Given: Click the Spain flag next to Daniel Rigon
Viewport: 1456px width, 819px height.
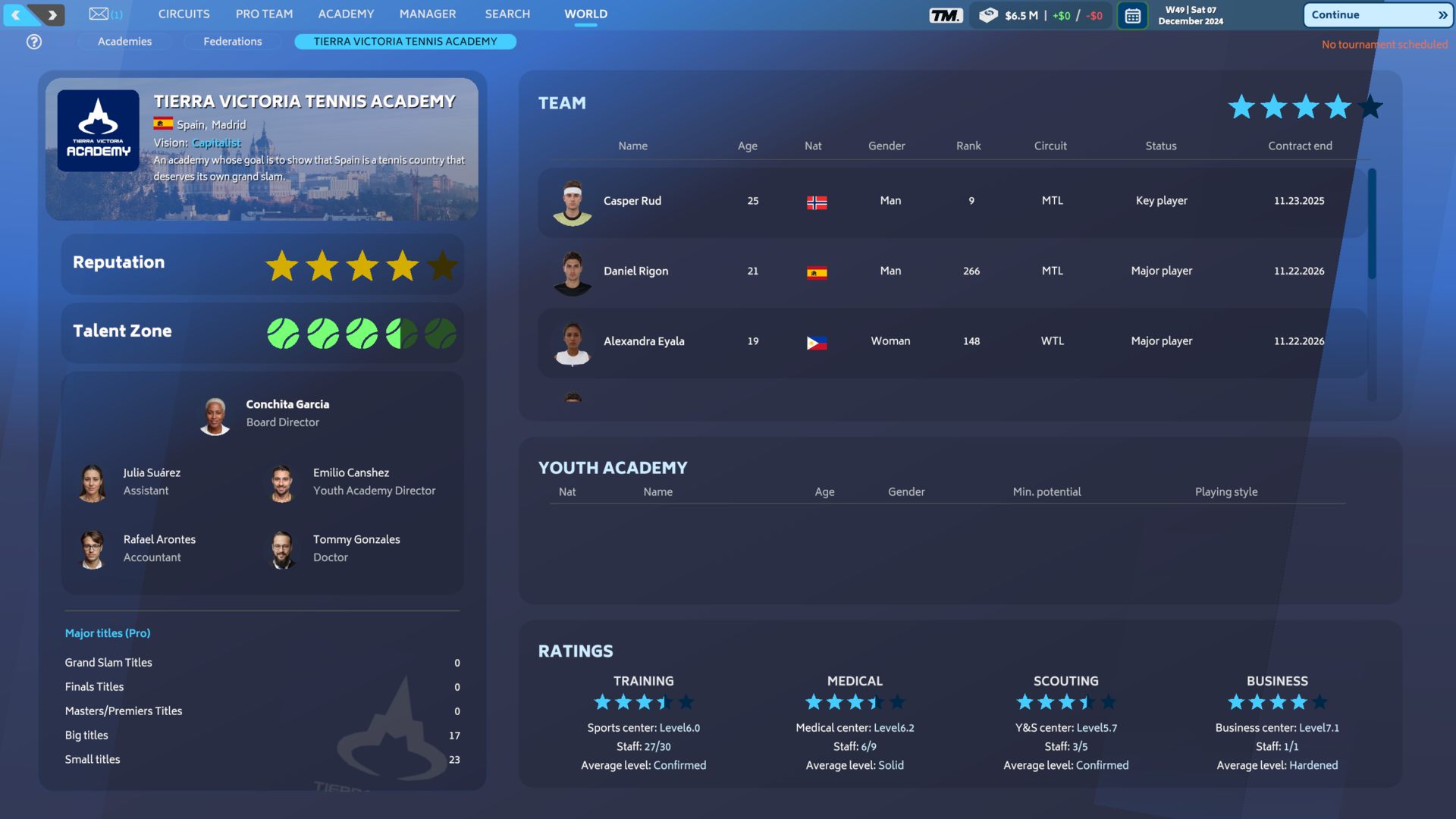Looking at the screenshot, I should 817,272.
